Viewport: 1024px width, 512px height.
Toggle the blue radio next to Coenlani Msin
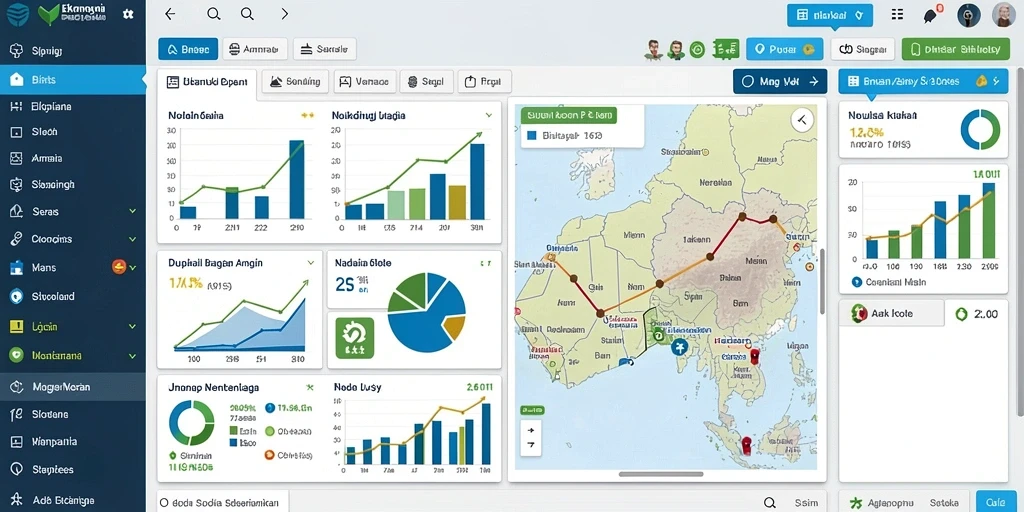click(857, 282)
